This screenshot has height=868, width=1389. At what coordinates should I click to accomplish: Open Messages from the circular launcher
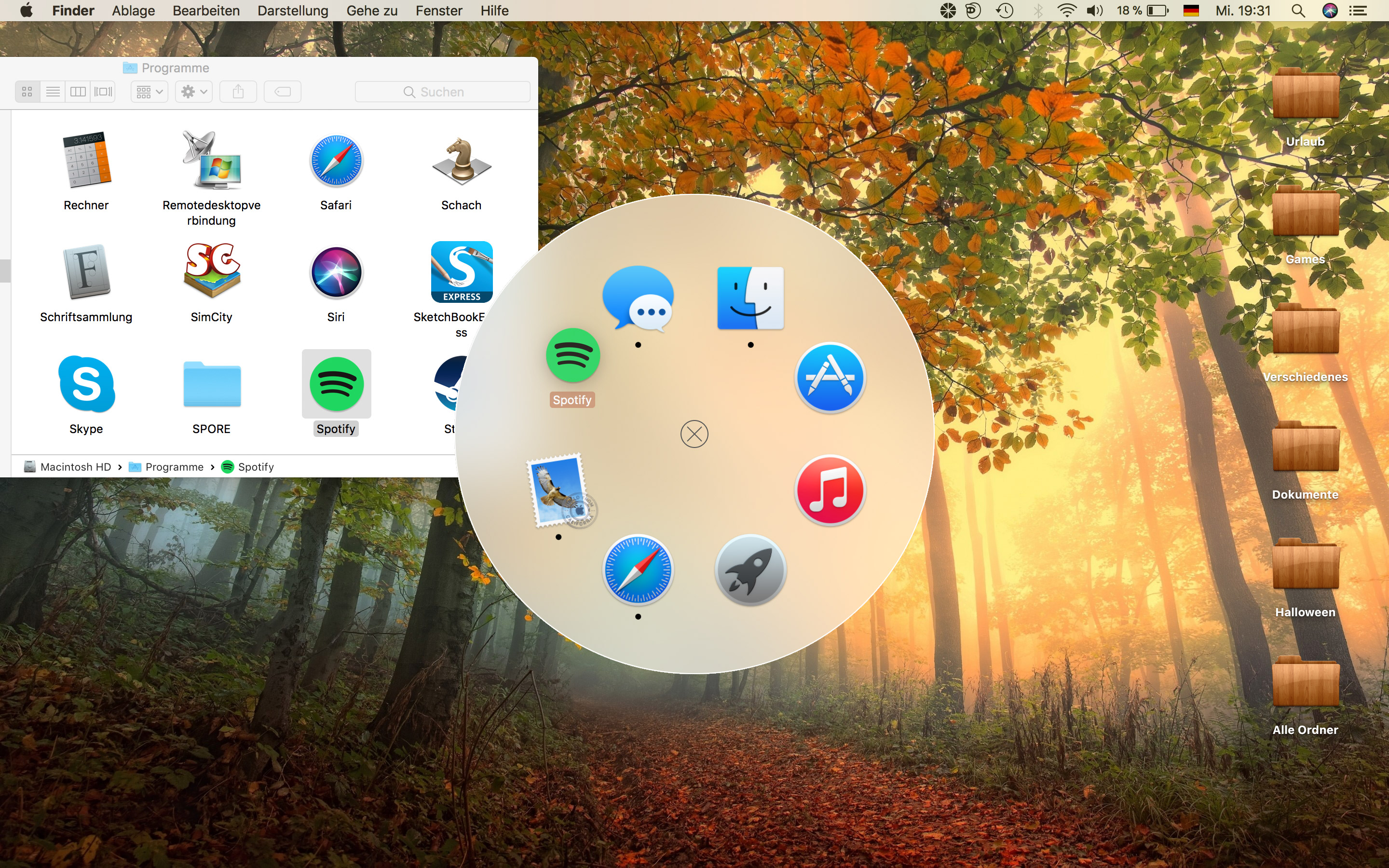638,298
